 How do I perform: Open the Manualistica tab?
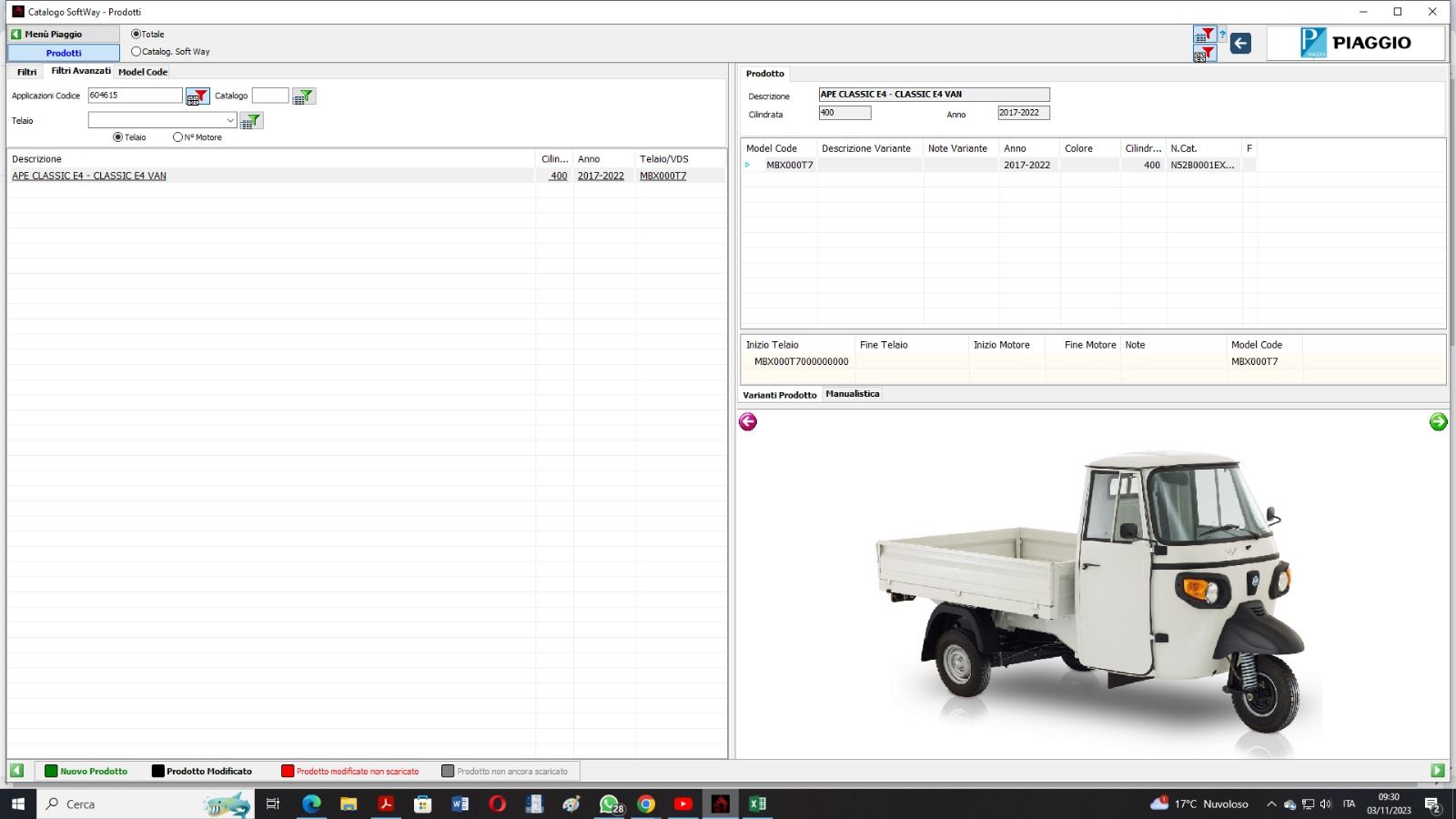tap(852, 394)
